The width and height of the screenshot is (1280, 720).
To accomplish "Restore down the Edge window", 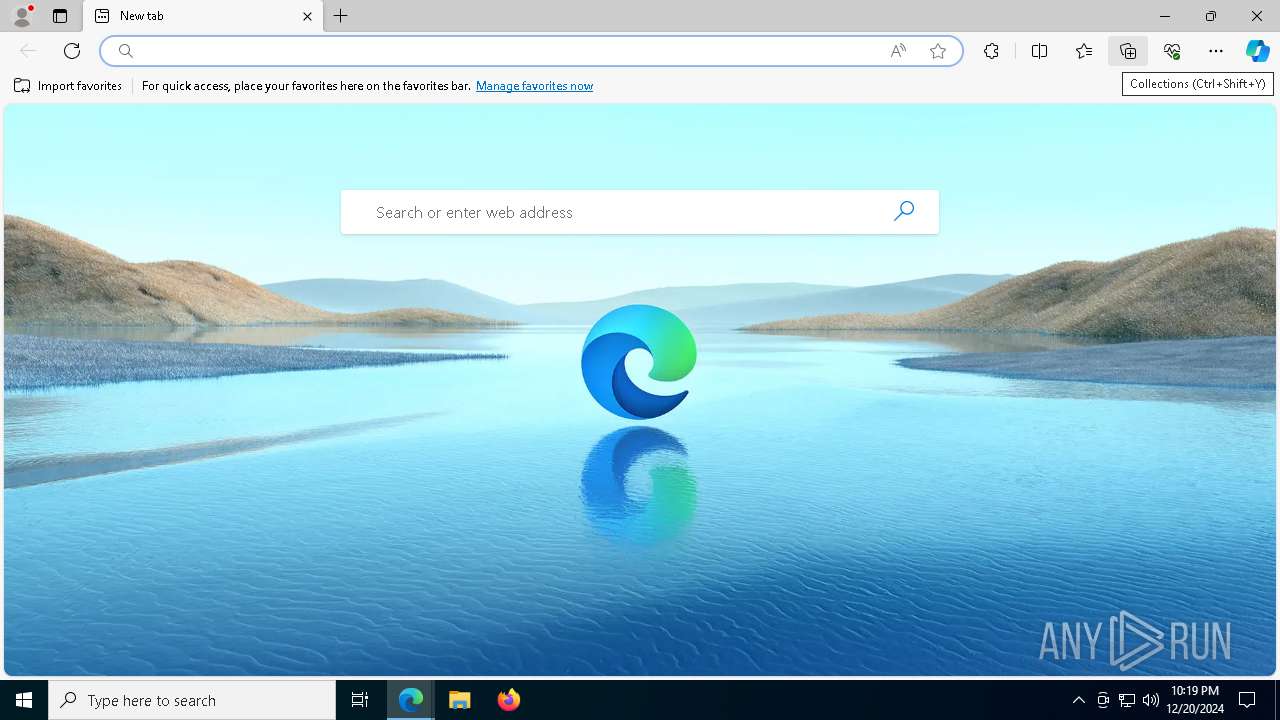I will coord(1211,16).
